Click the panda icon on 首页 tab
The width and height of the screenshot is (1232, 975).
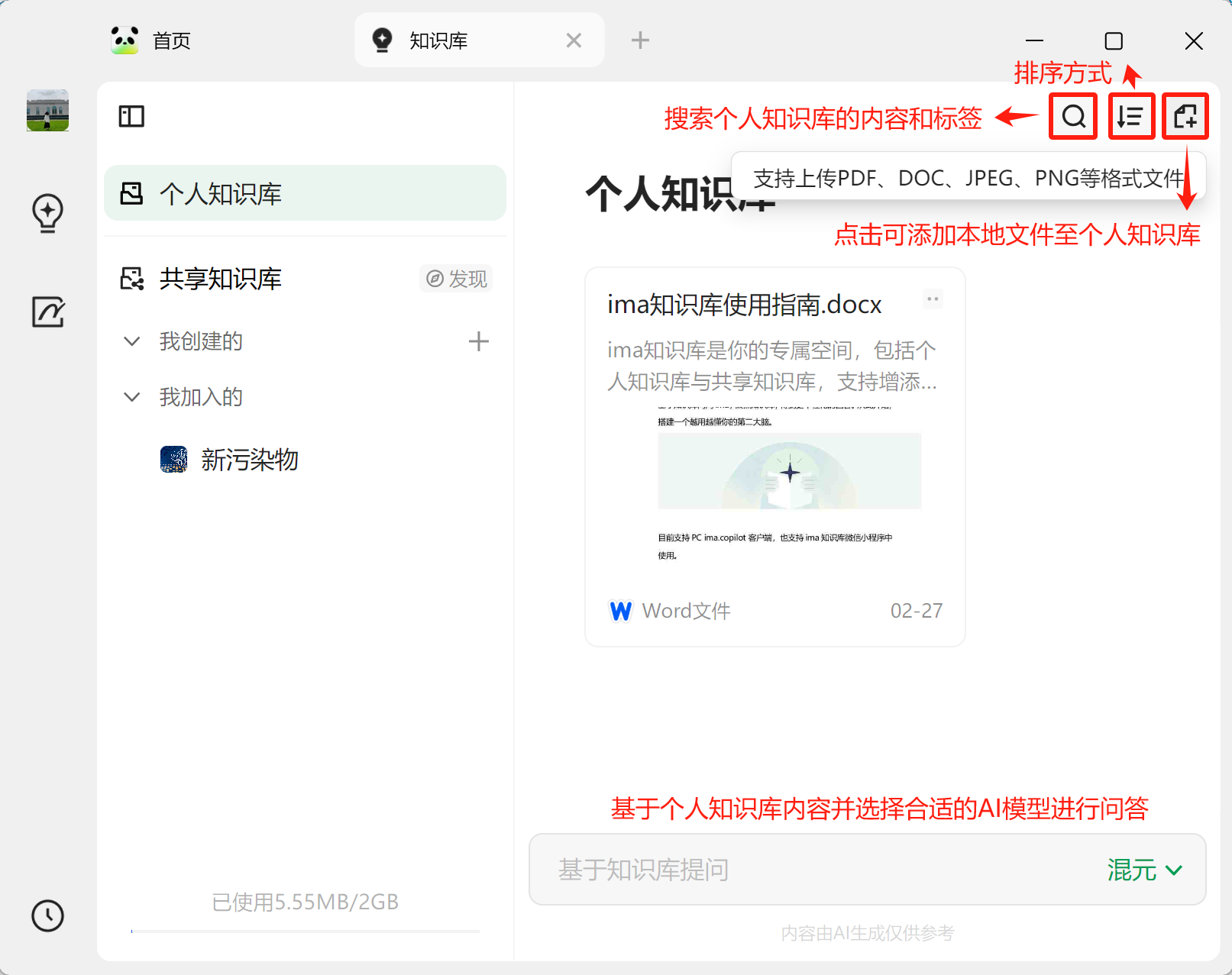pos(124,39)
